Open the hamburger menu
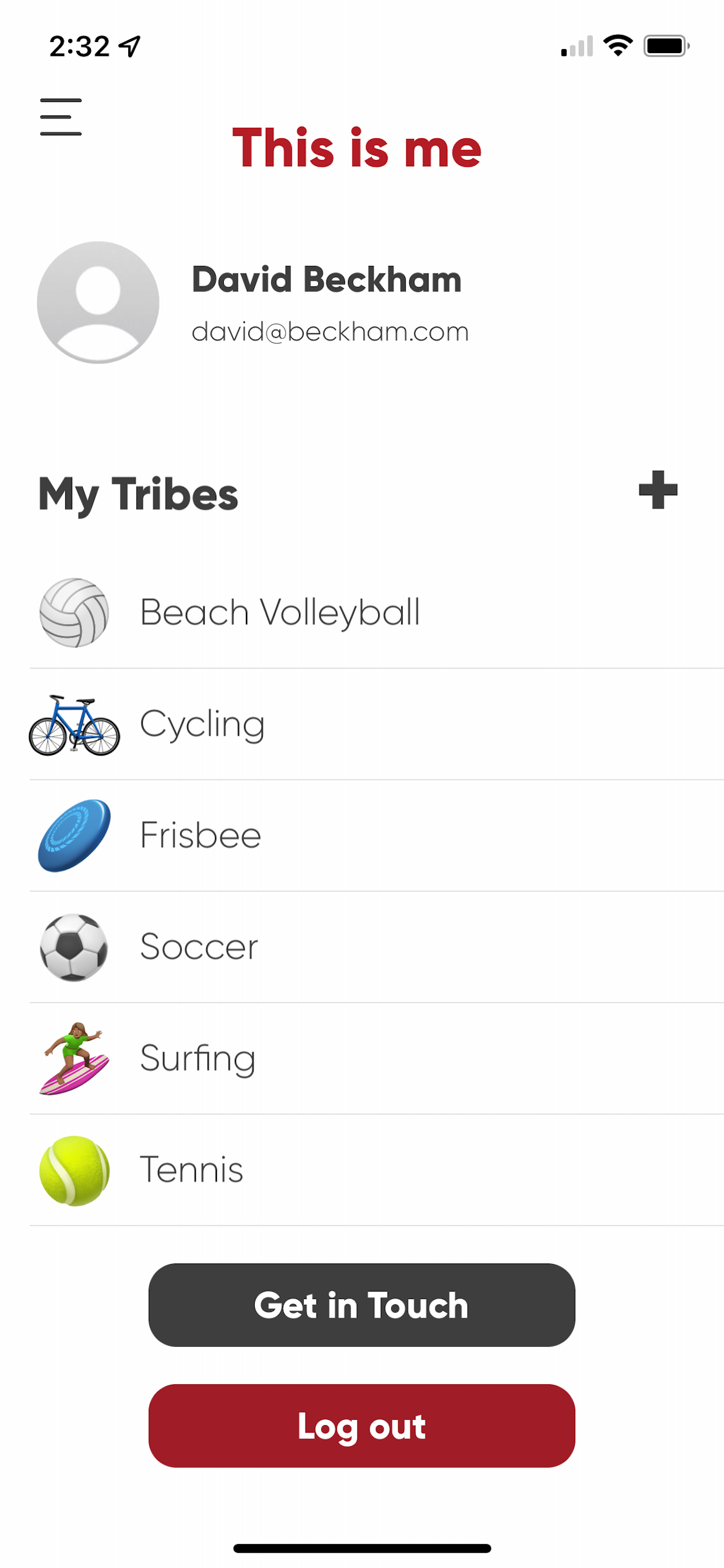The height and width of the screenshot is (1568, 724). (61, 117)
